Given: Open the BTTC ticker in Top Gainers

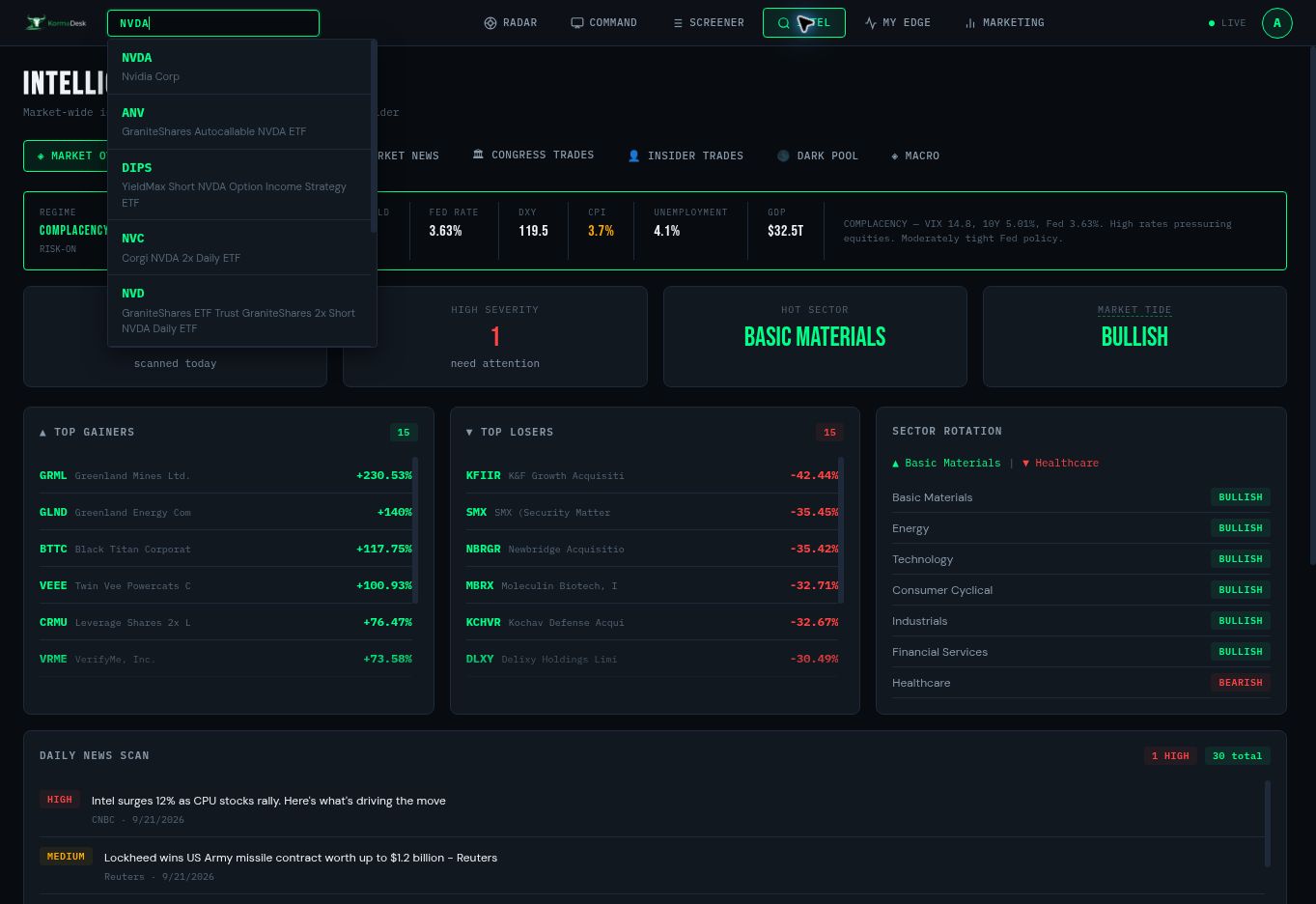Looking at the screenshot, I should click(x=53, y=549).
